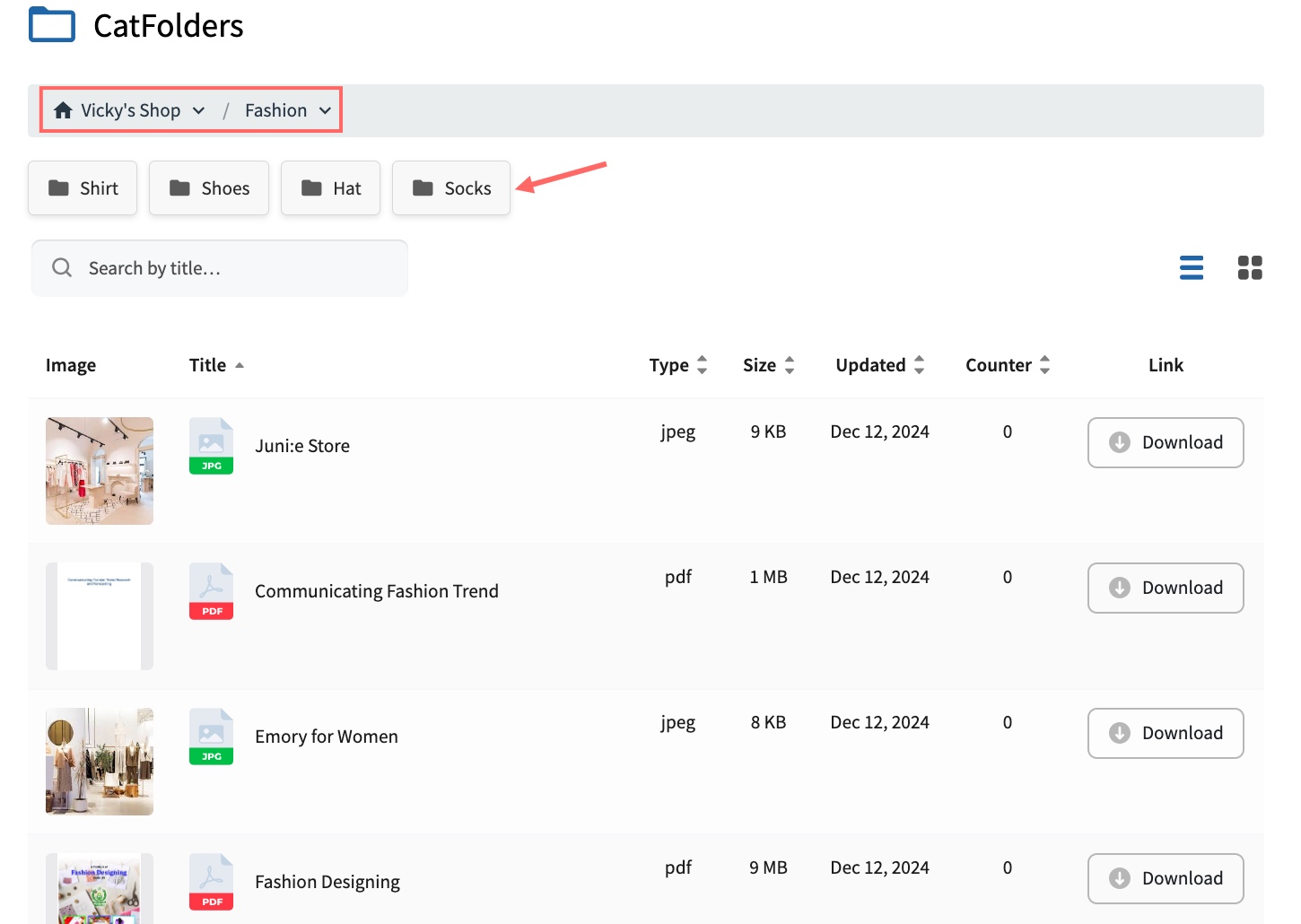Viewport: 1301px width, 924px height.
Task: Click the PDF icon for Communicating Fashion Trend
Action: (x=211, y=591)
